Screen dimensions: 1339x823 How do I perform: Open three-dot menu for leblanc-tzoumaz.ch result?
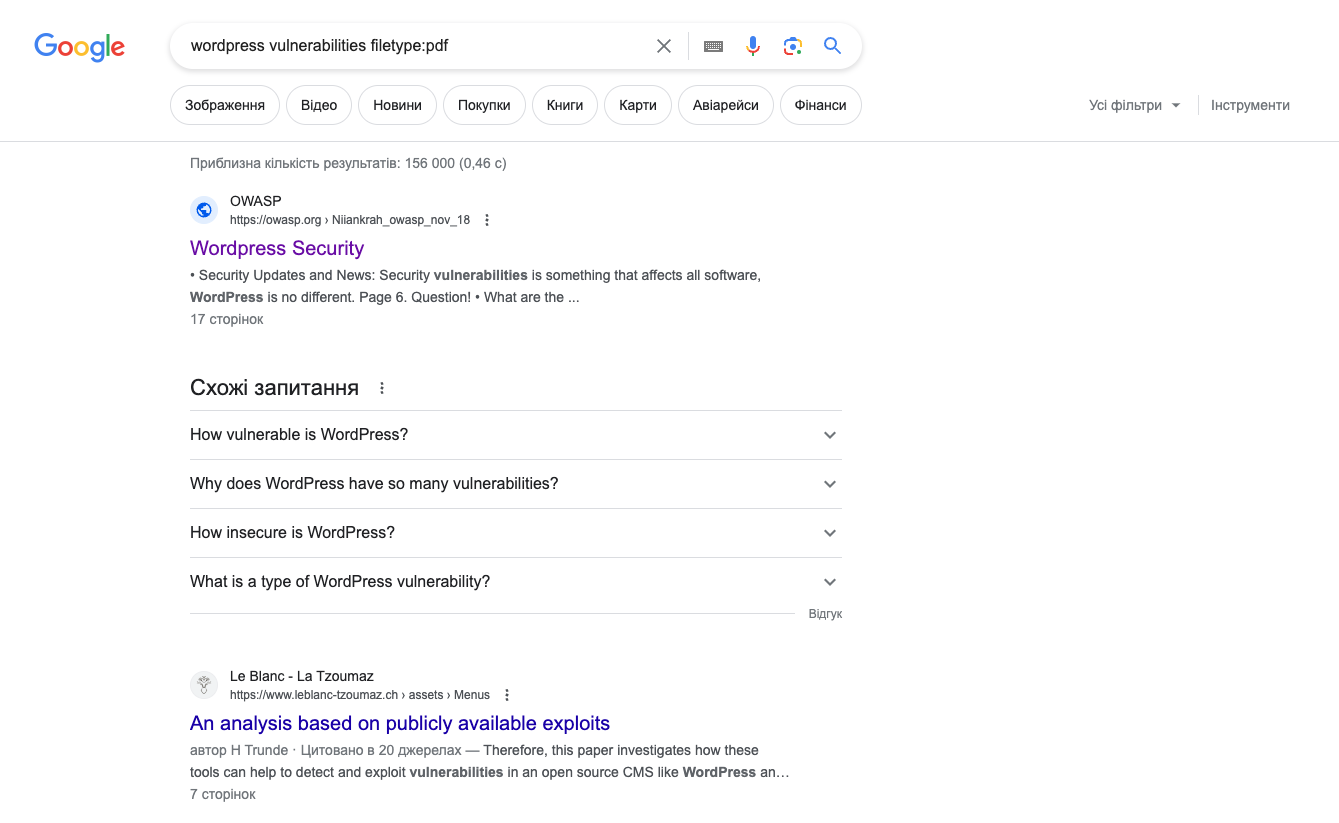507,695
